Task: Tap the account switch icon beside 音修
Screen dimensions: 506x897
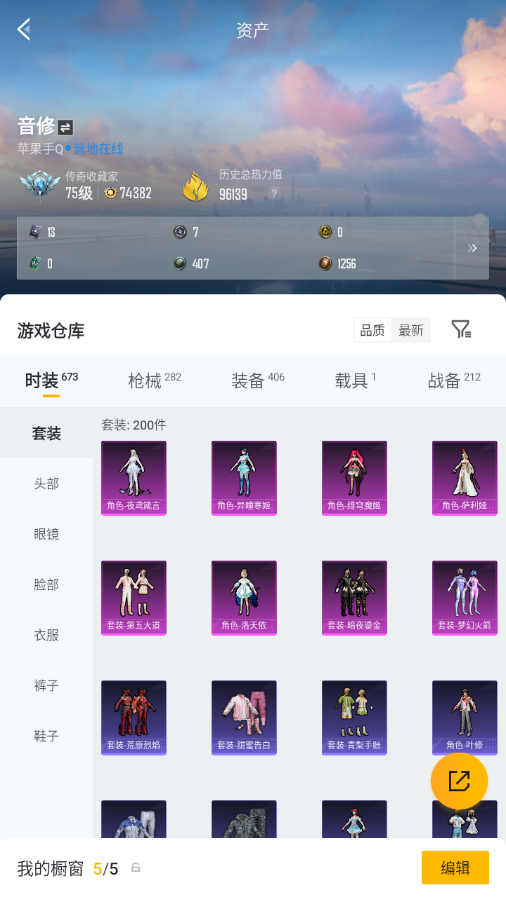Action: pos(65,127)
